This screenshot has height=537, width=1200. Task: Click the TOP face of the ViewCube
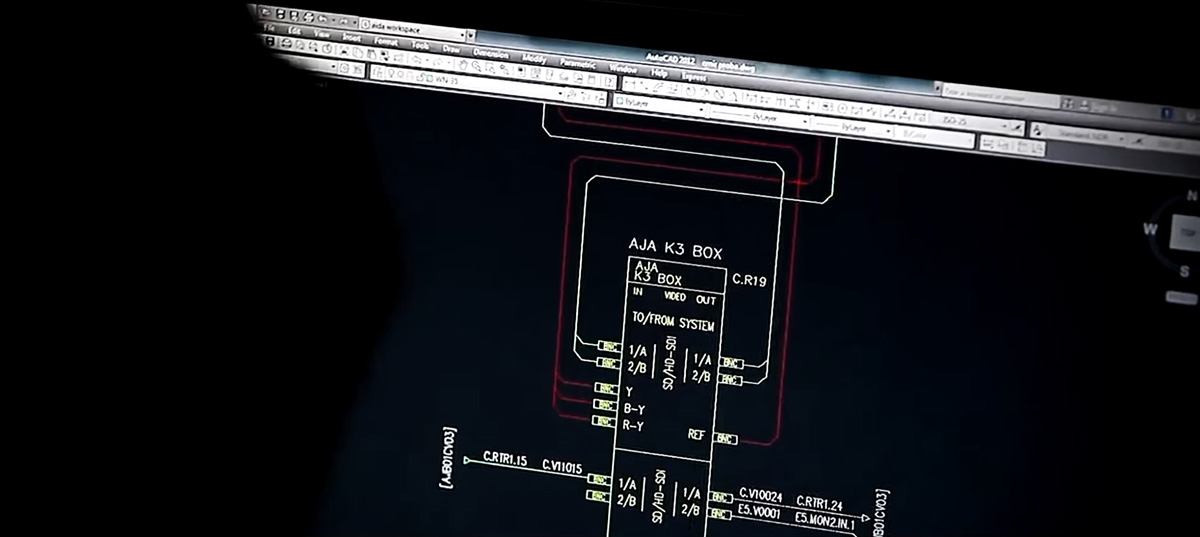[1187, 232]
